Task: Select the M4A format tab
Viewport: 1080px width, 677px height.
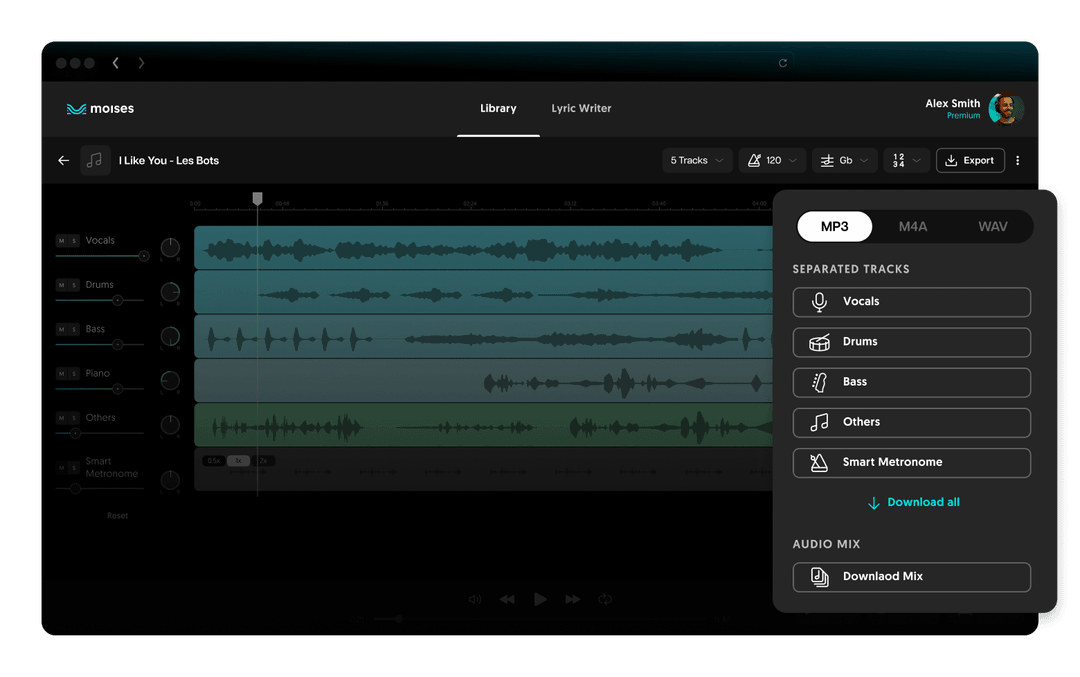Action: point(913,227)
